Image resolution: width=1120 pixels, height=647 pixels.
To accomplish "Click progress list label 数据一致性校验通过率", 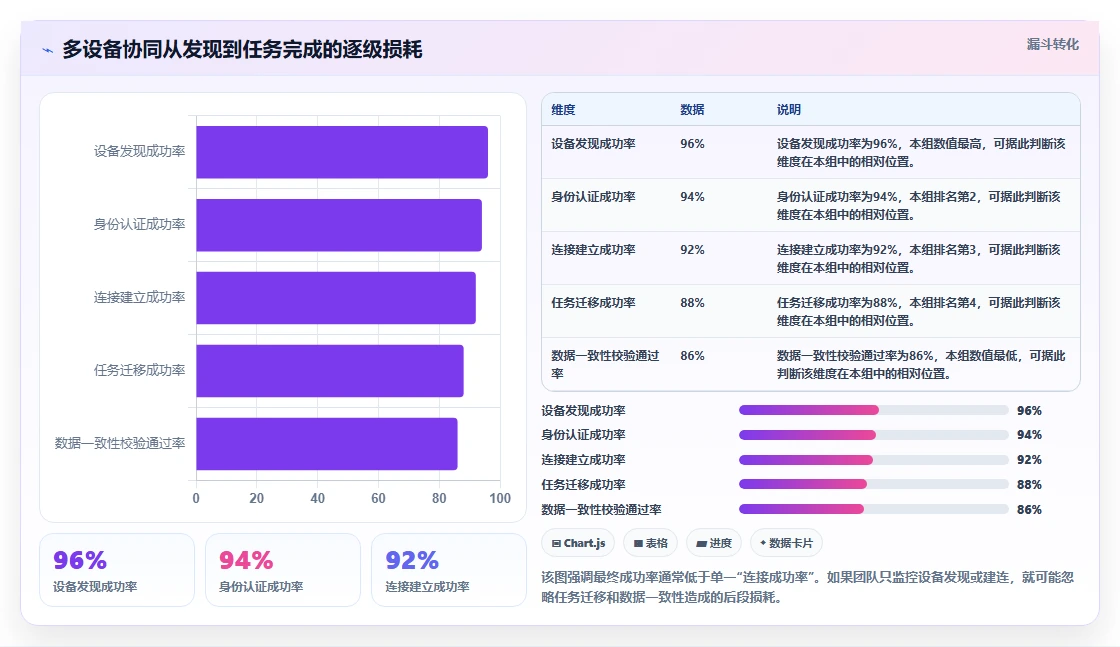I will (601, 510).
